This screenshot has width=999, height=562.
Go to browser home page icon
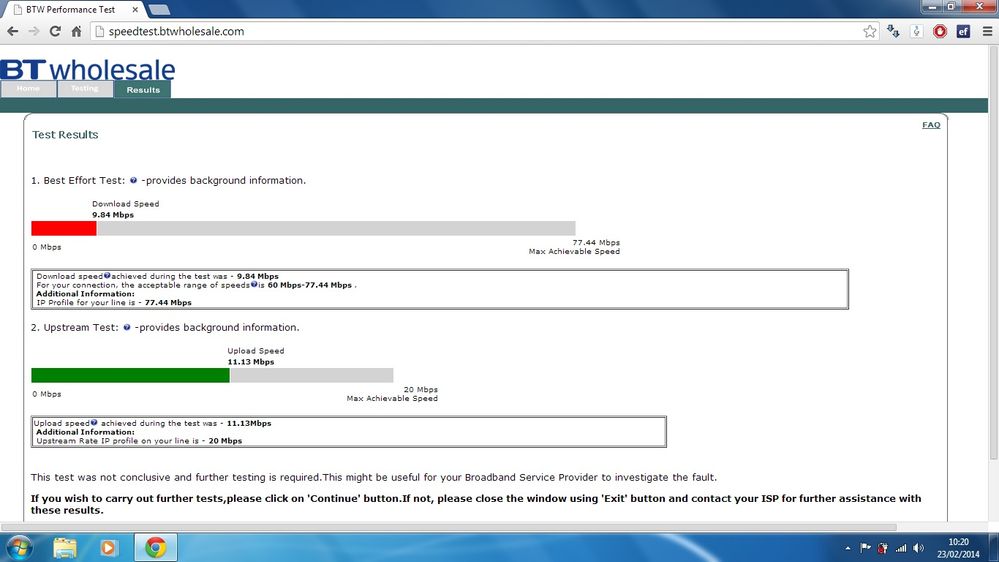(x=76, y=31)
